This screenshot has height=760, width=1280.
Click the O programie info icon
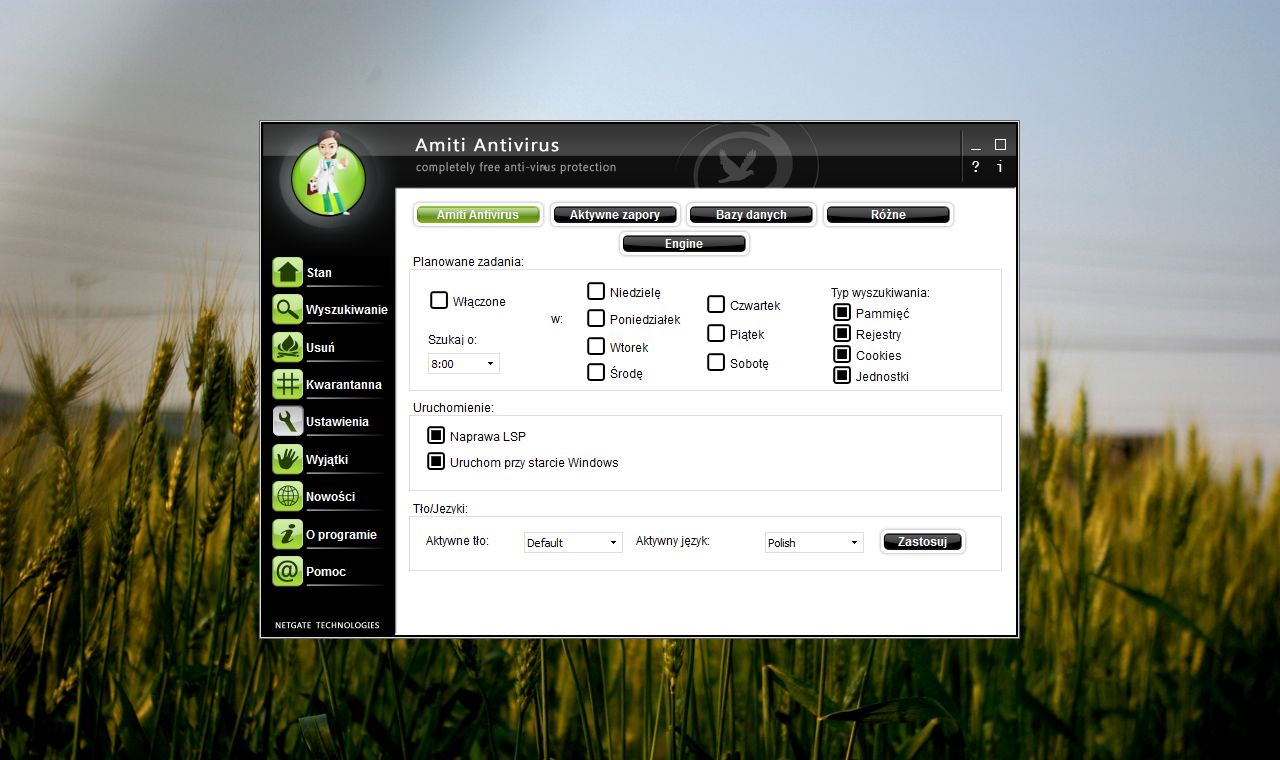coord(288,534)
